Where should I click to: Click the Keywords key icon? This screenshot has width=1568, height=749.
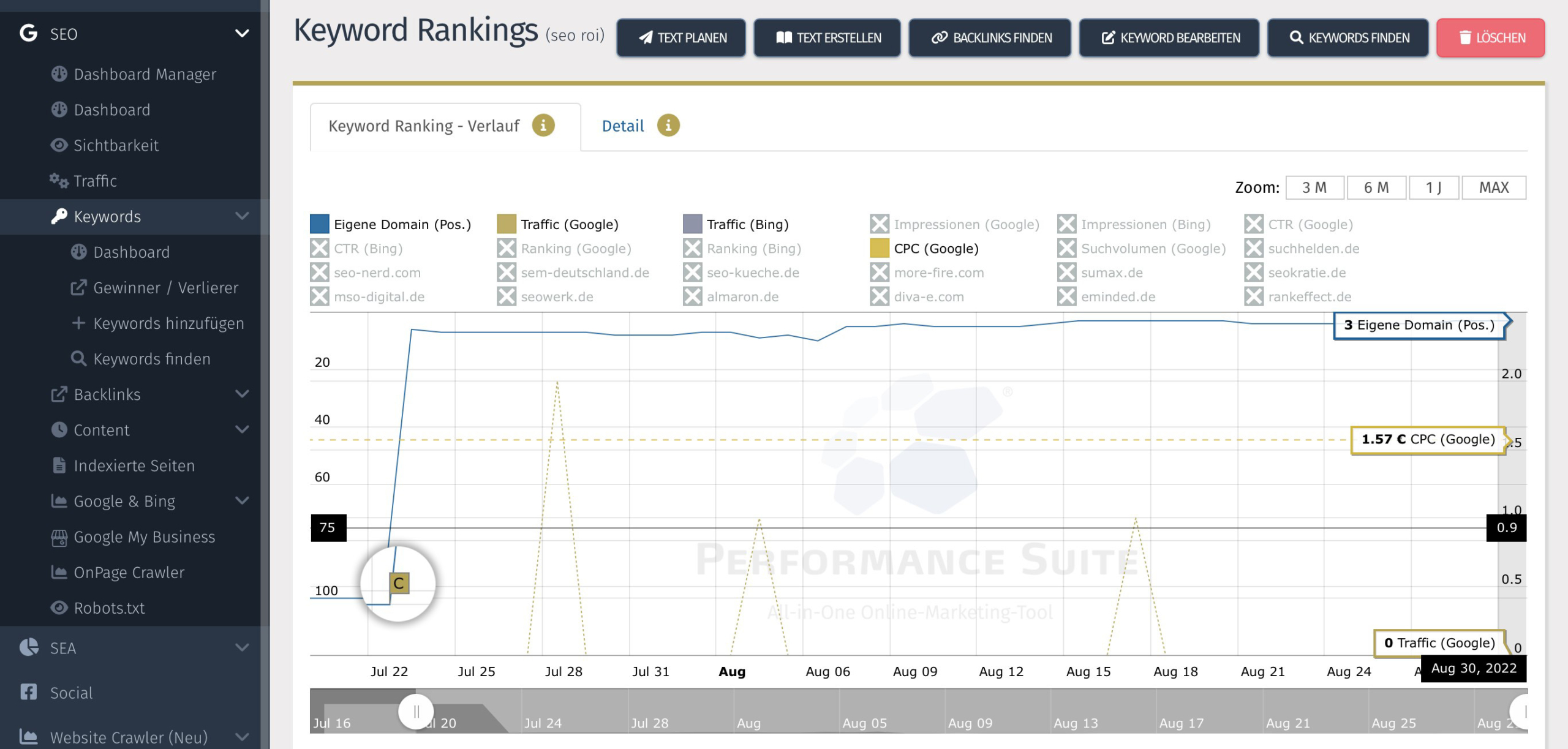point(59,216)
